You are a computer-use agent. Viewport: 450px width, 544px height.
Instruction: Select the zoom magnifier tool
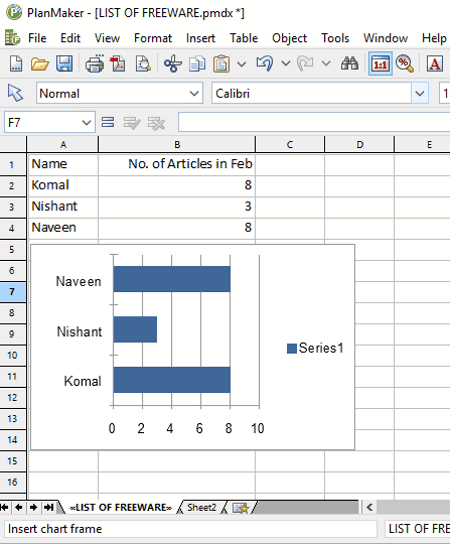(405, 64)
